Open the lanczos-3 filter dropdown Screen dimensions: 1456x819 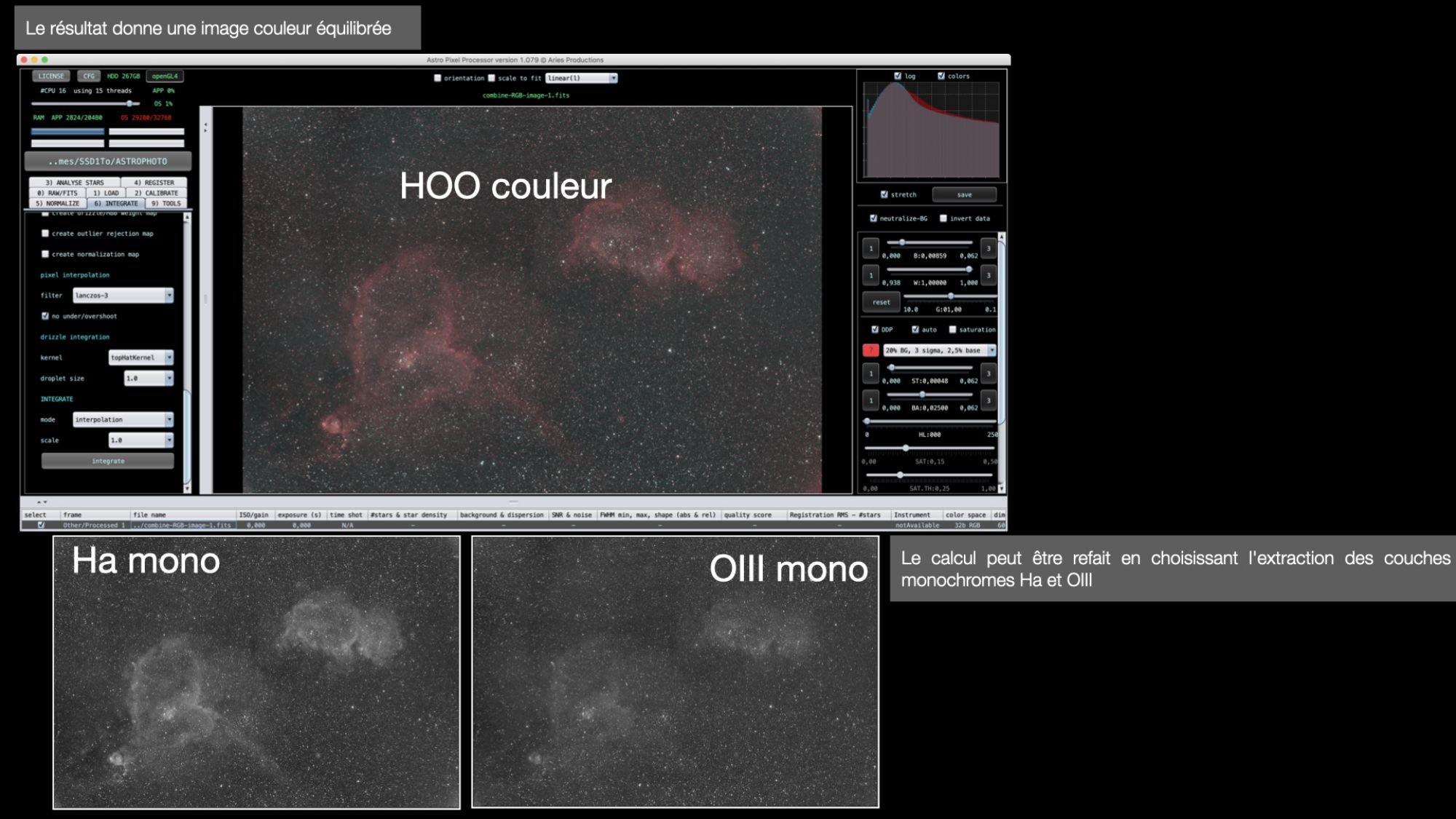tap(123, 296)
